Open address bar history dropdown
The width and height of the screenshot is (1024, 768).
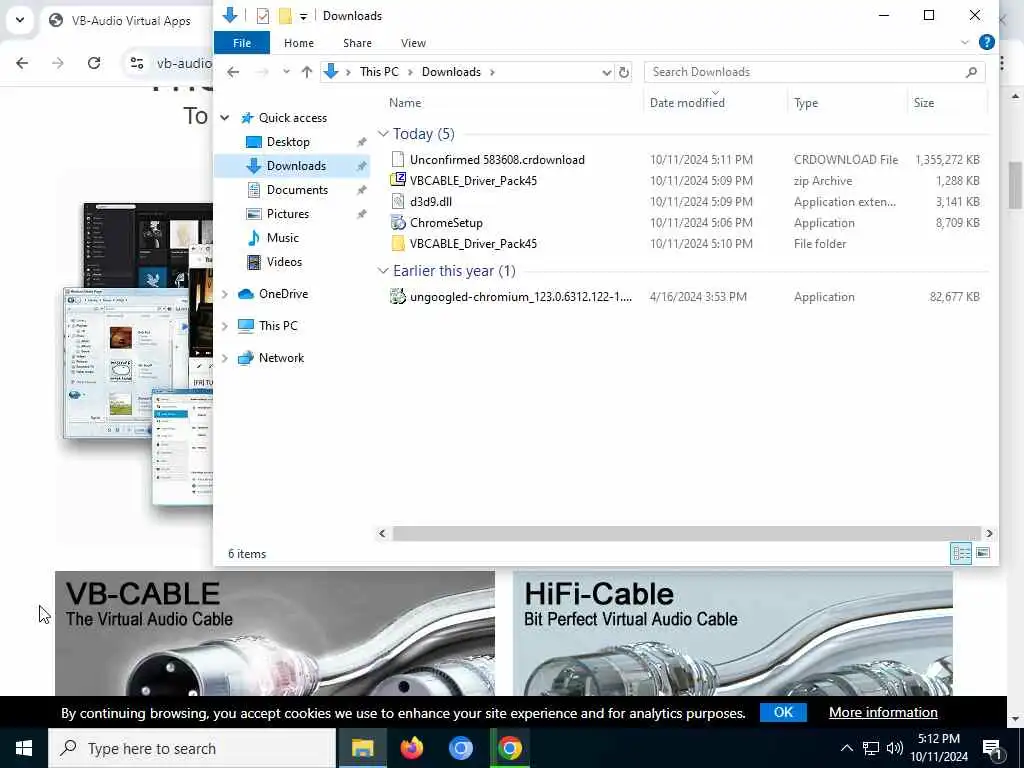click(606, 72)
